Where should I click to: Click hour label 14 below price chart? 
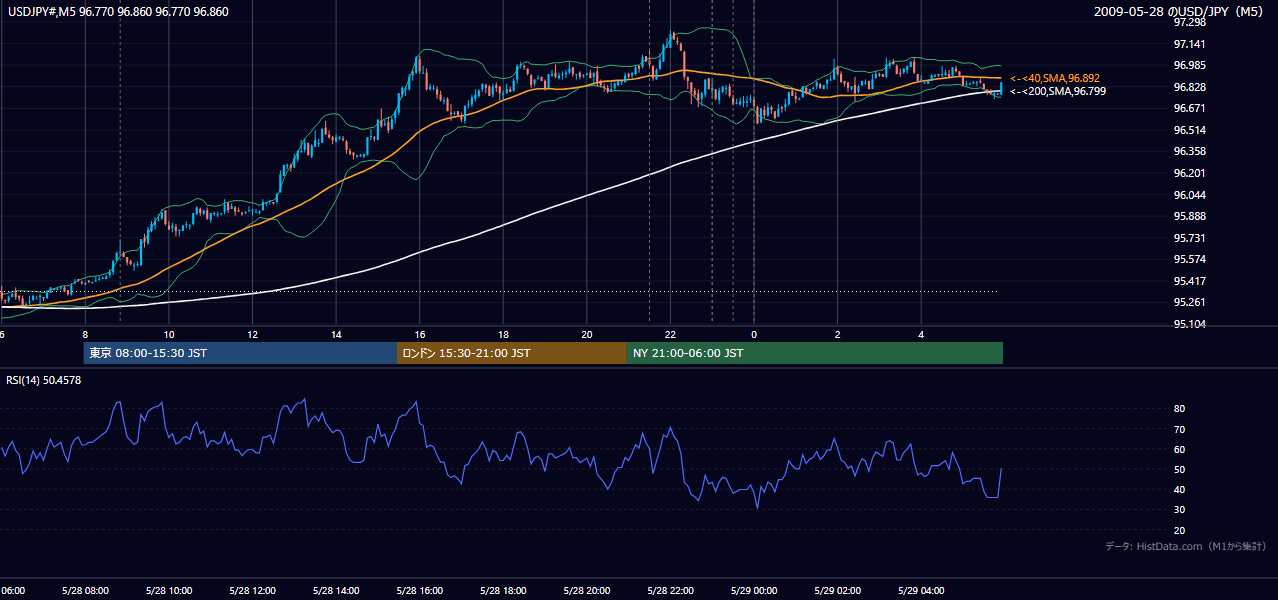click(336, 334)
